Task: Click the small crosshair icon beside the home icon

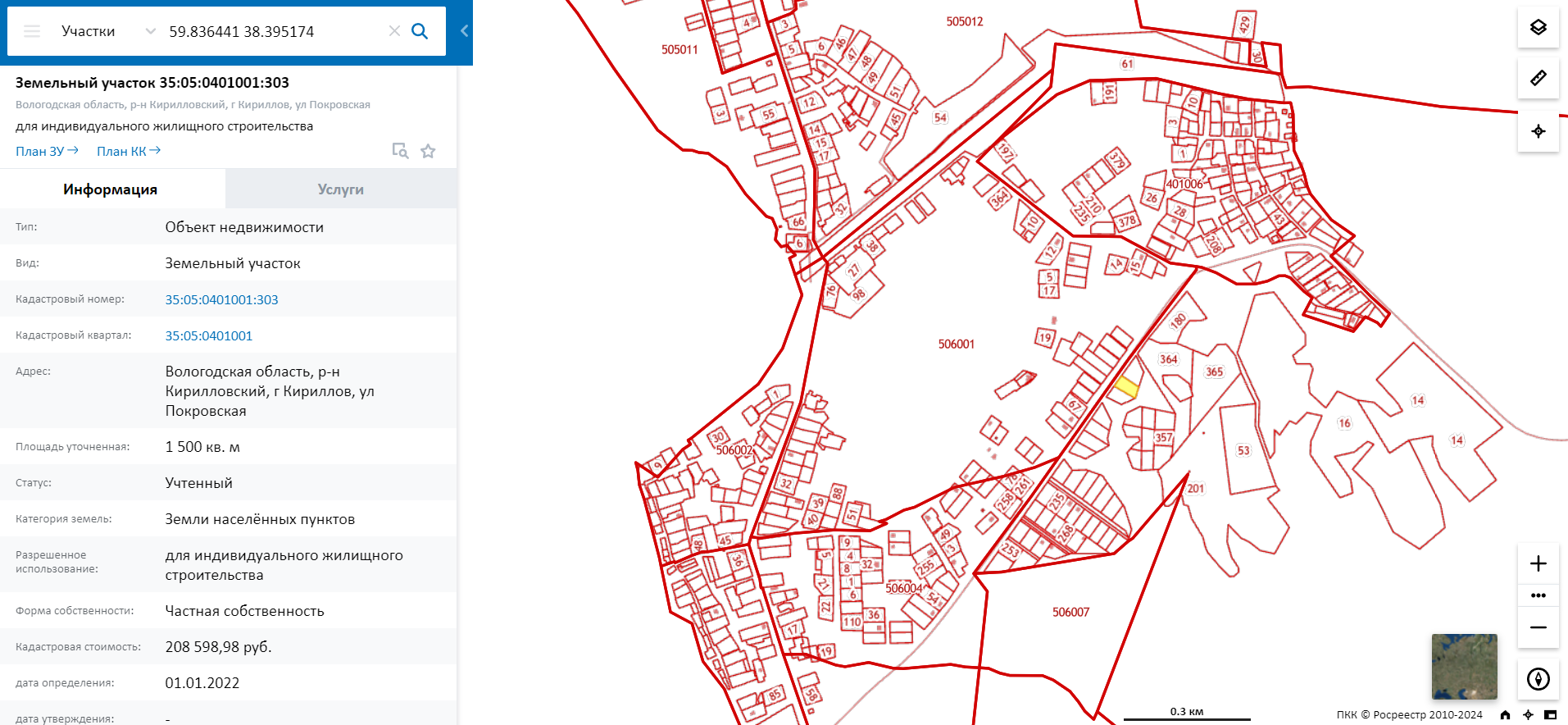Action: [x=1528, y=715]
